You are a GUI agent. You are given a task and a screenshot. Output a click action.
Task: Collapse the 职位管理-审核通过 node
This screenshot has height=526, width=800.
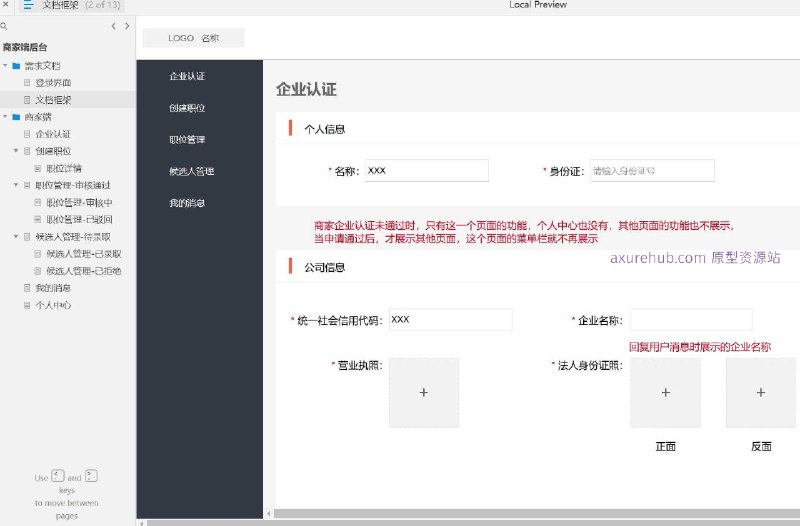click(16, 185)
